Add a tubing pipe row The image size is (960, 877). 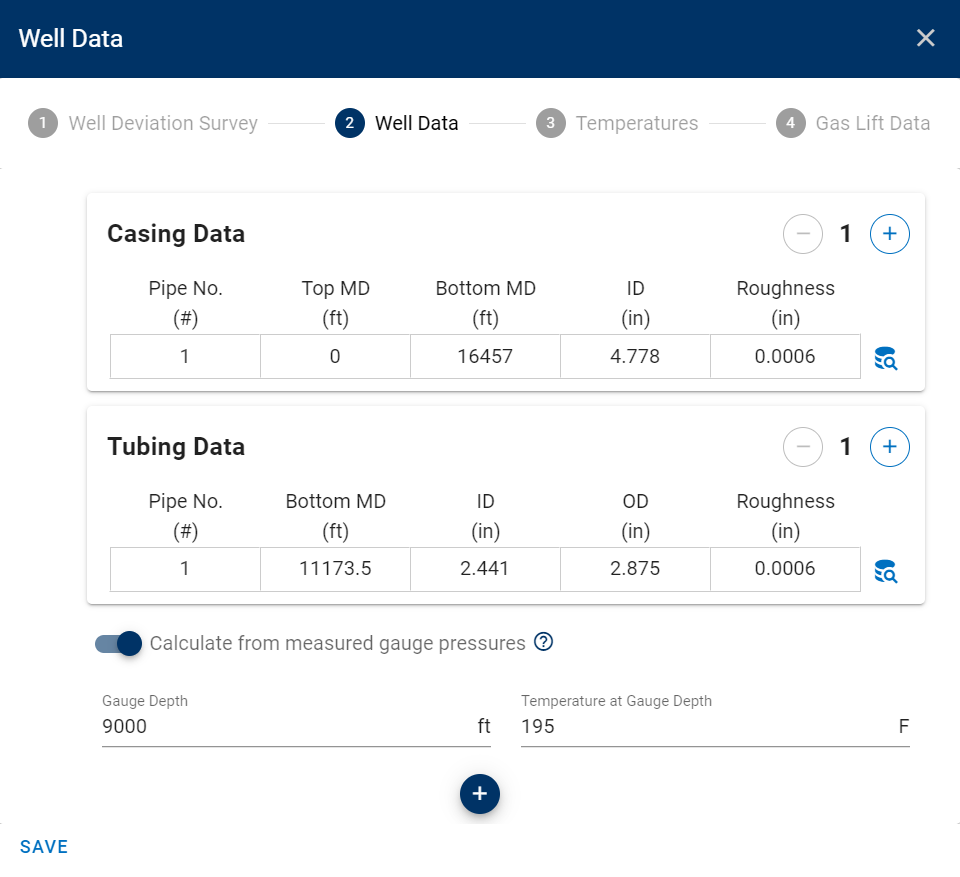click(889, 446)
